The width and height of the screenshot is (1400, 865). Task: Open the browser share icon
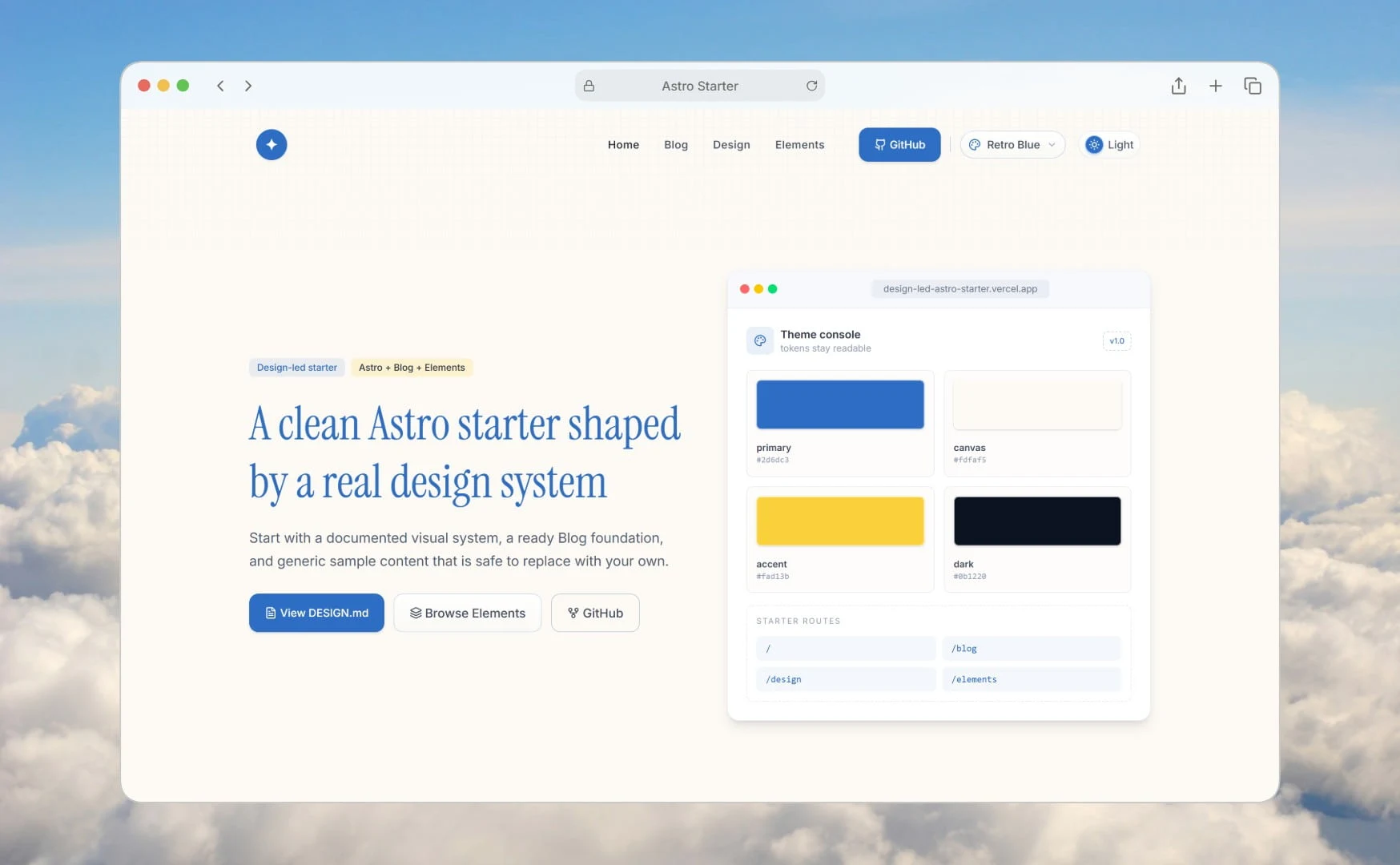1178,86
